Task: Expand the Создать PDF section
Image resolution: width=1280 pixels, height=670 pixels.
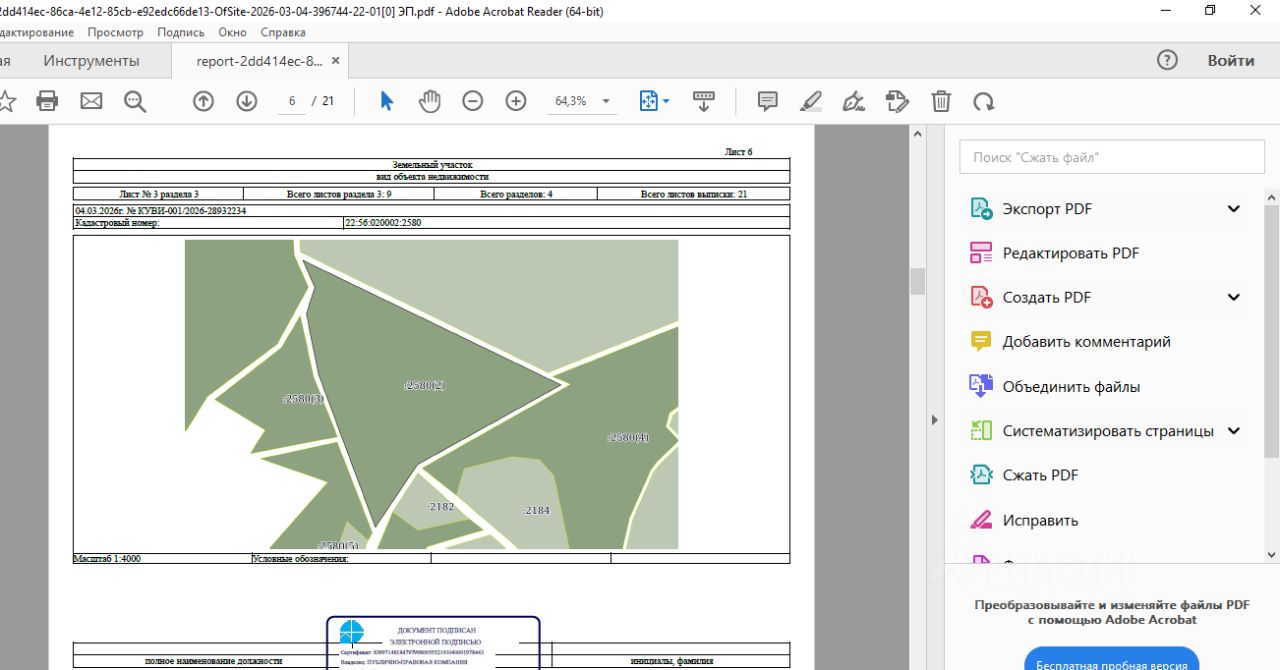Action: pos(1233,297)
